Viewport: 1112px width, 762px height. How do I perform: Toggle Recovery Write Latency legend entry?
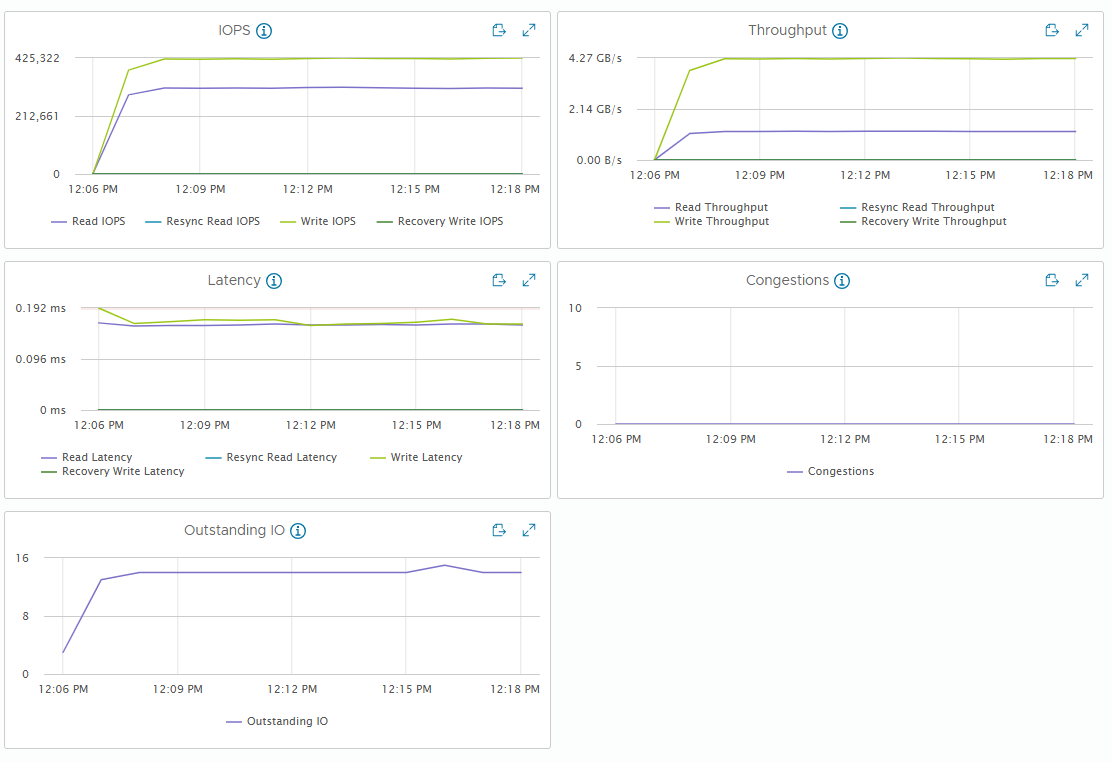point(113,471)
